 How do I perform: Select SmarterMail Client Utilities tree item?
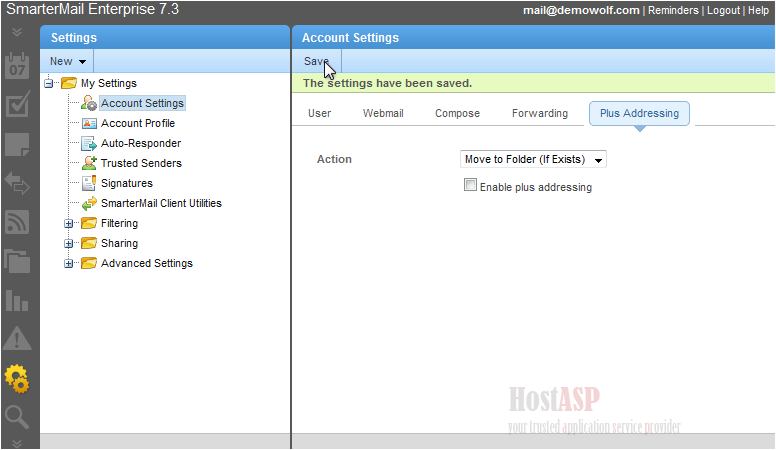161,203
